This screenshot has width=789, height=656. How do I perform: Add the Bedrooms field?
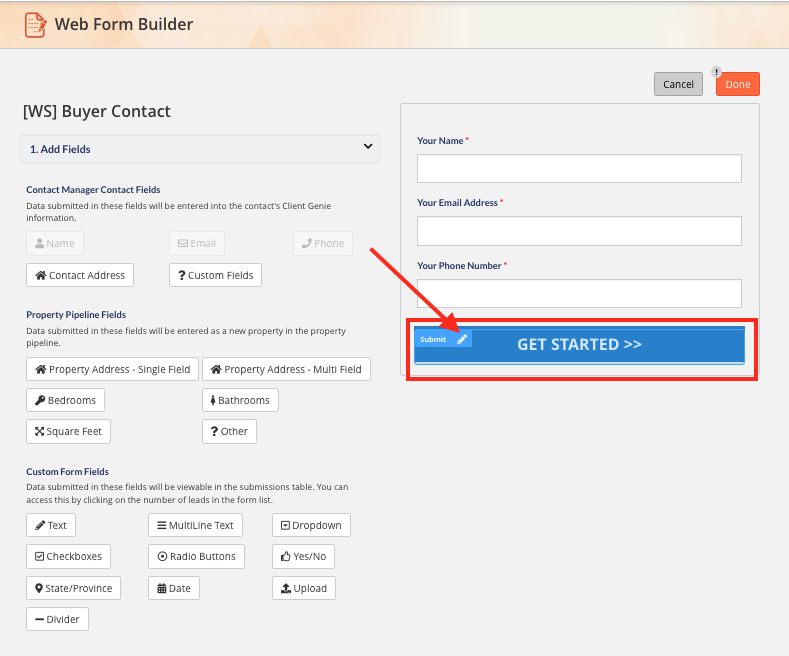point(65,400)
